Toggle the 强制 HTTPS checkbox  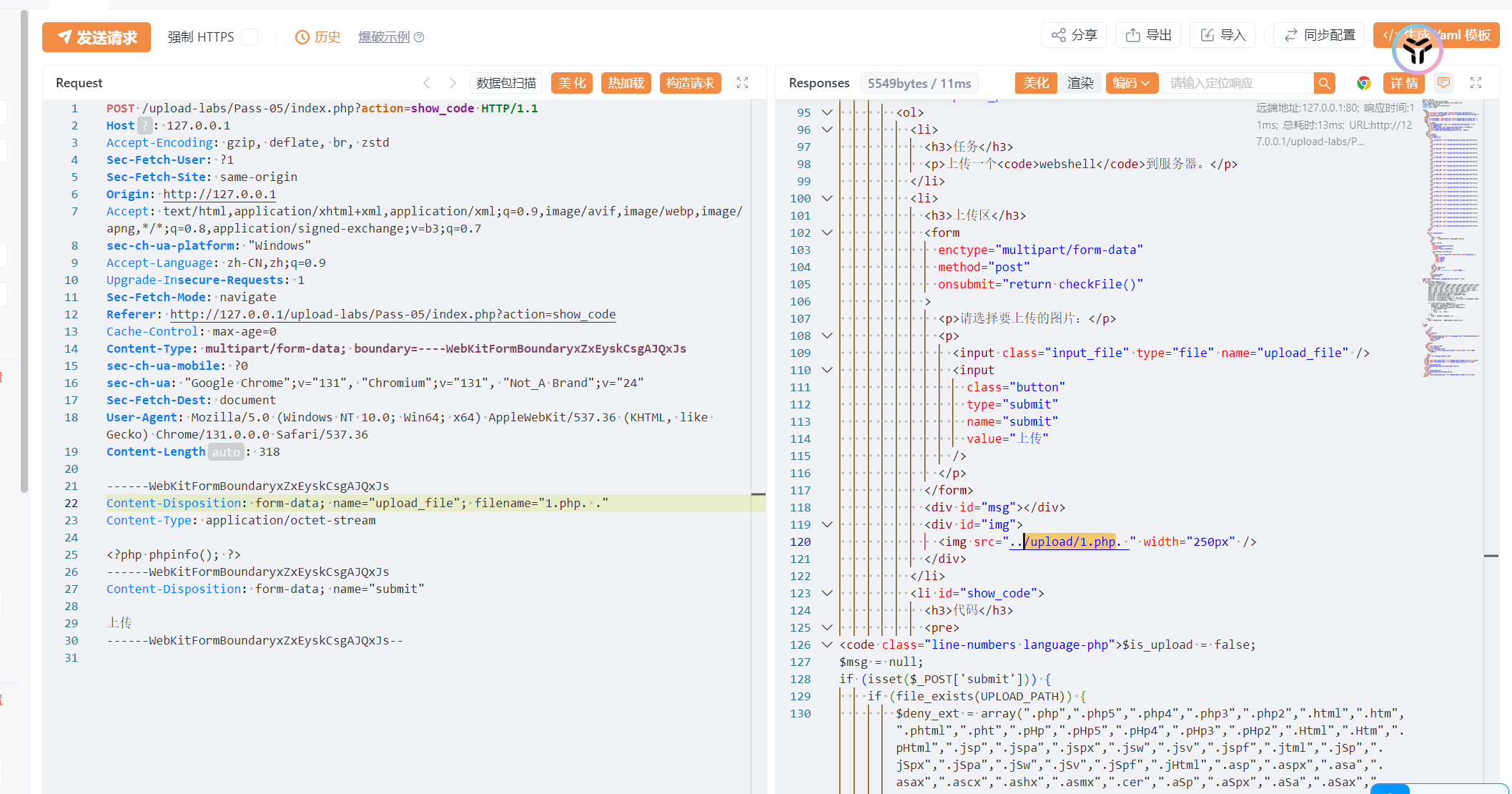249,37
